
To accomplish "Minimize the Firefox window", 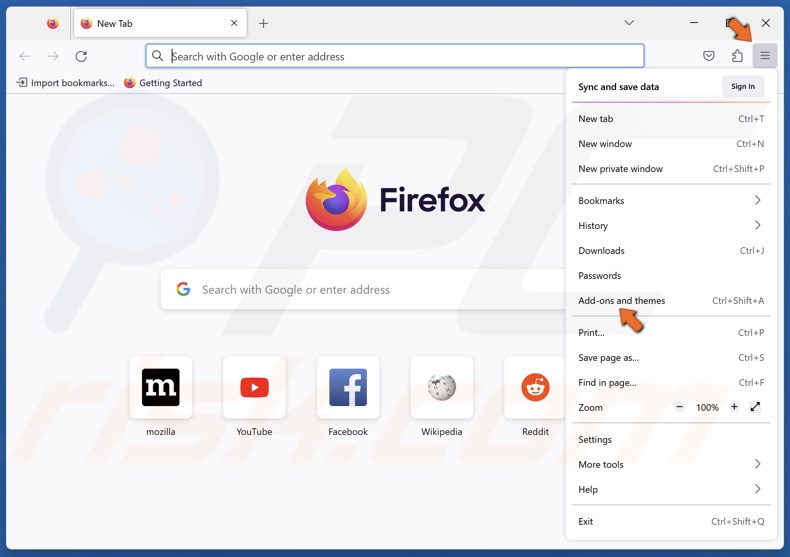I will [x=694, y=23].
